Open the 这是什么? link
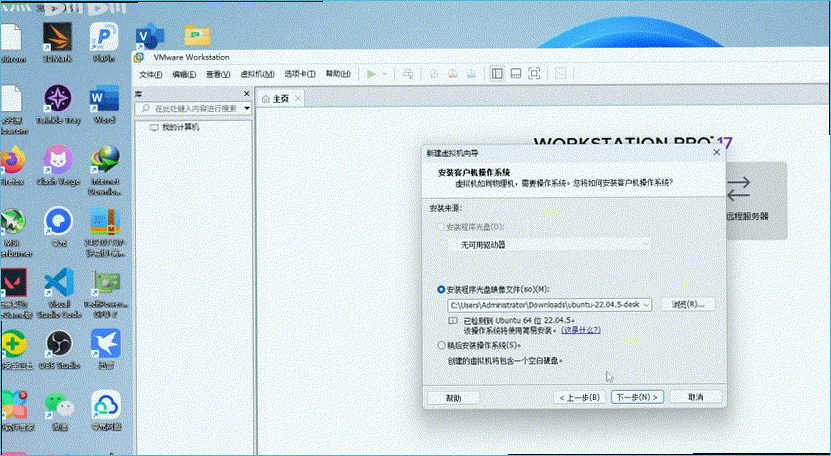The image size is (831, 456). point(581,330)
